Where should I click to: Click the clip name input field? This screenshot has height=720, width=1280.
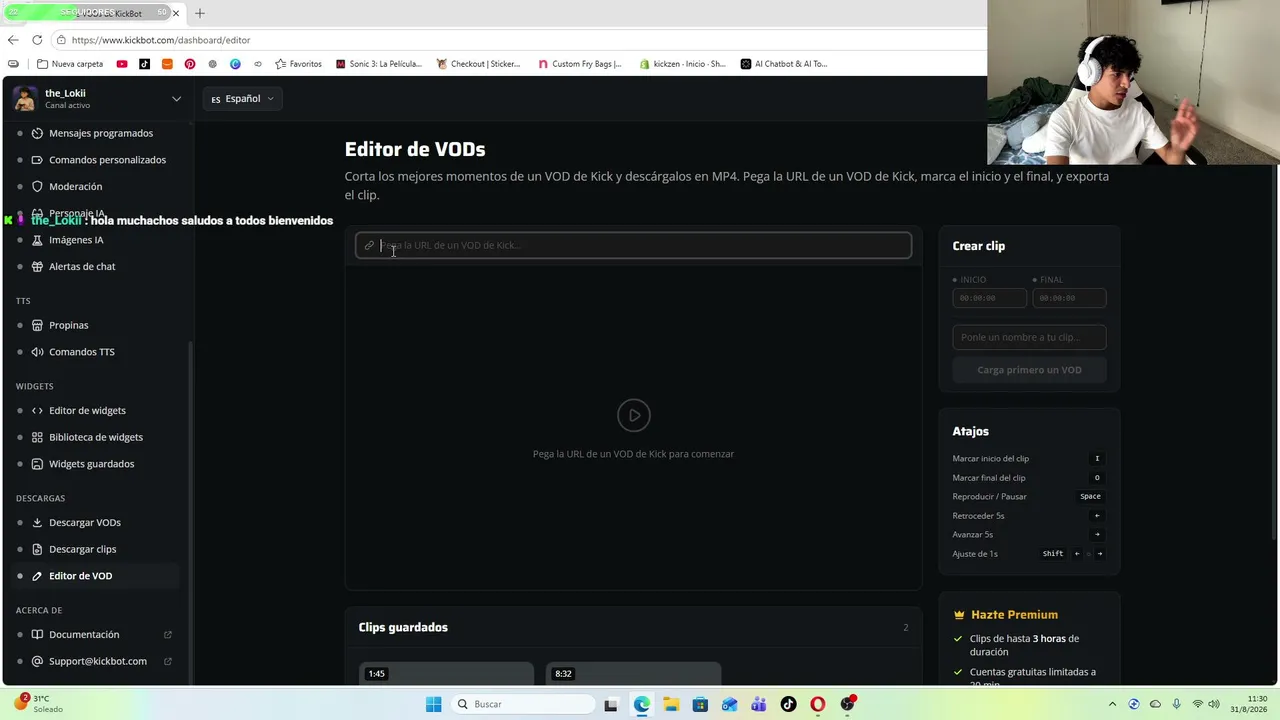click(1029, 337)
